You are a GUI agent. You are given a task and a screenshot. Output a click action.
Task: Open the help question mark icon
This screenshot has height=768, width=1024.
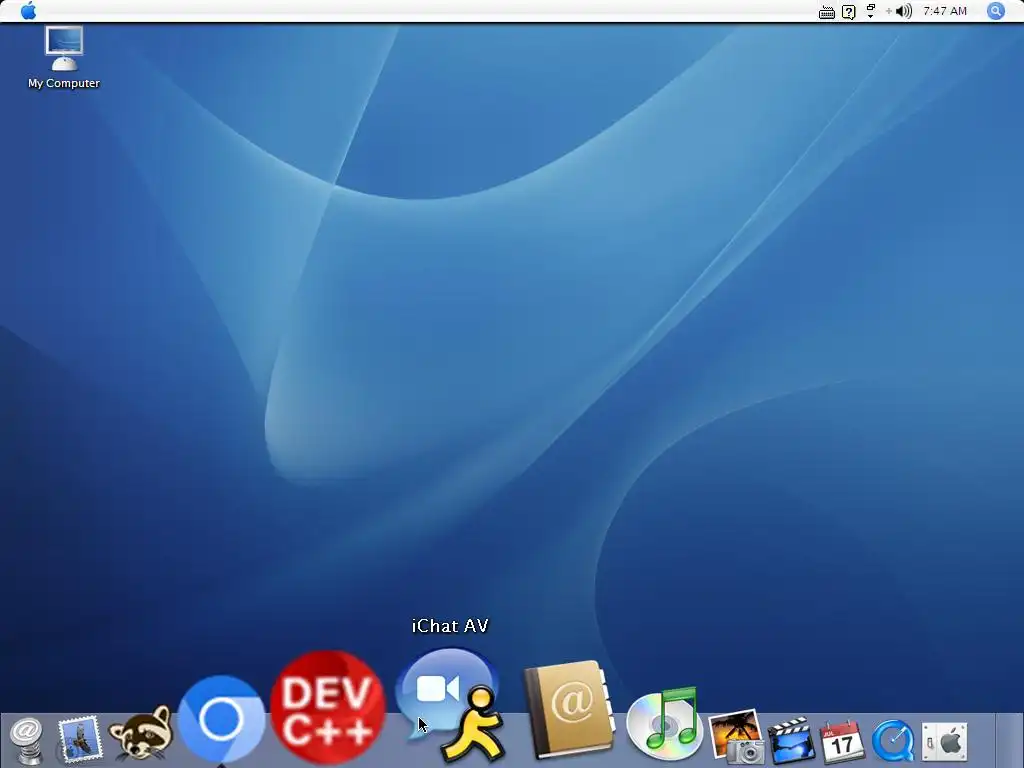[x=848, y=12]
